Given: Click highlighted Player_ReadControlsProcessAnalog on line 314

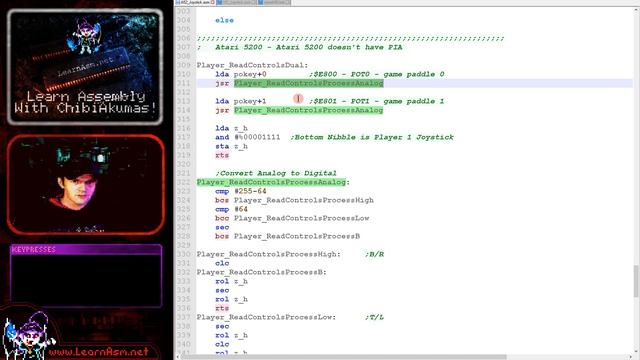Looking at the screenshot, I should click(x=309, y=110).
